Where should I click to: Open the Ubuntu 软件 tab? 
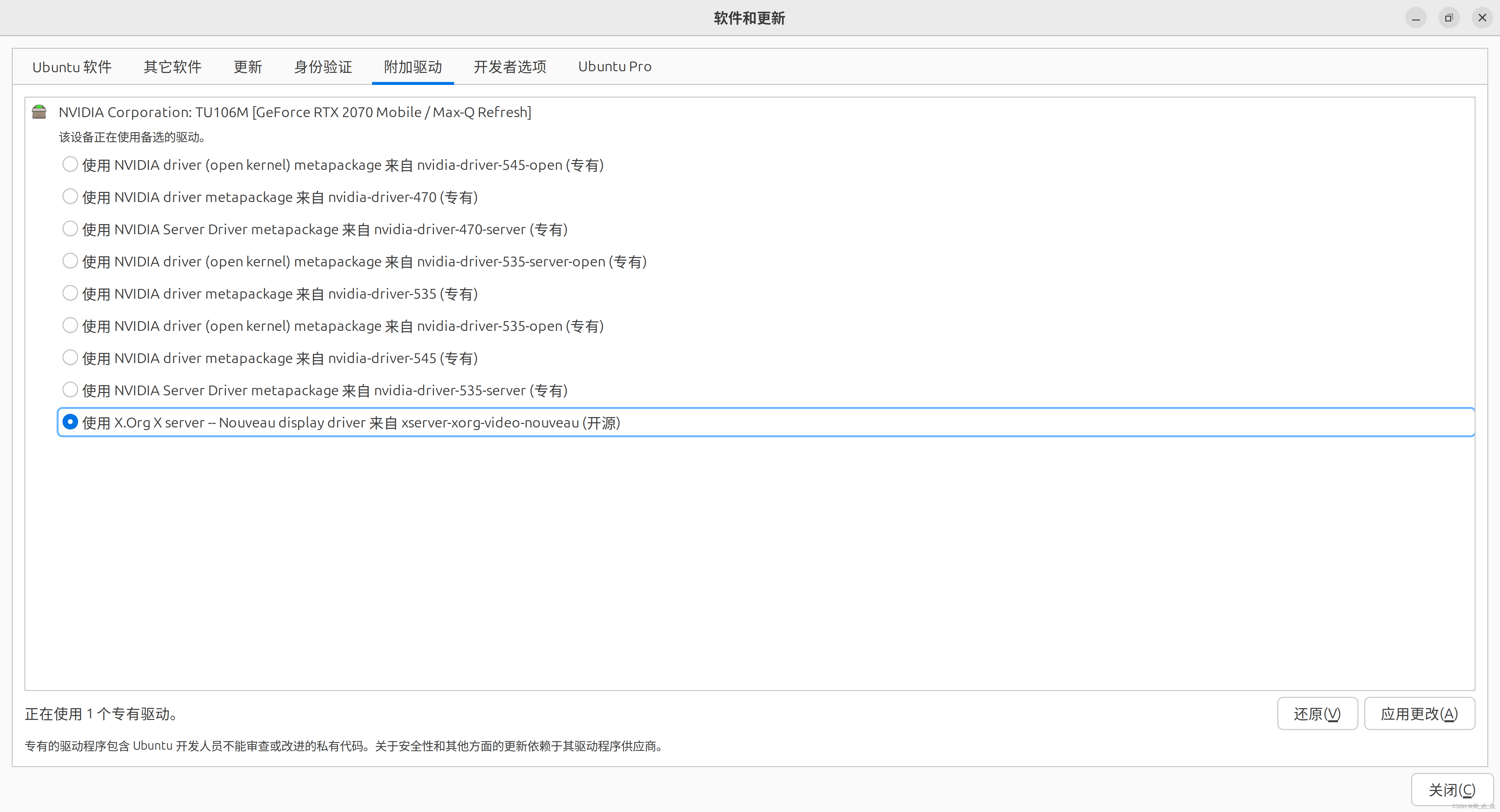pos(72,67)
